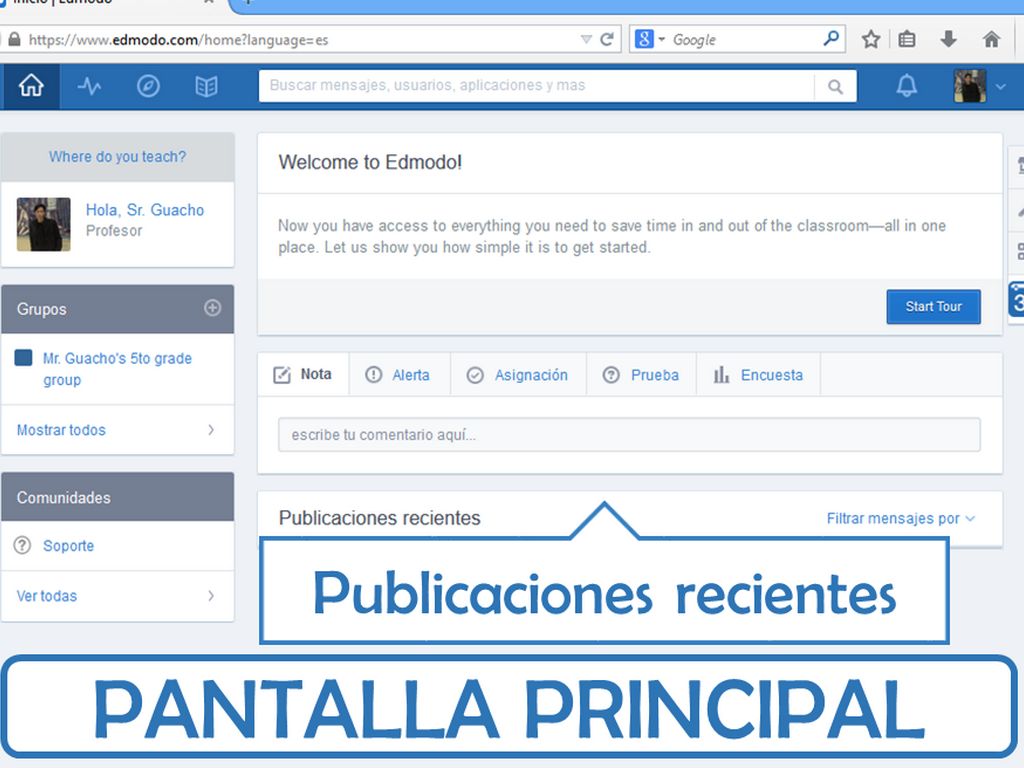Expand Filtrar mensajes por dropdown
This screenshot has width=1024, height=768.
900,518
